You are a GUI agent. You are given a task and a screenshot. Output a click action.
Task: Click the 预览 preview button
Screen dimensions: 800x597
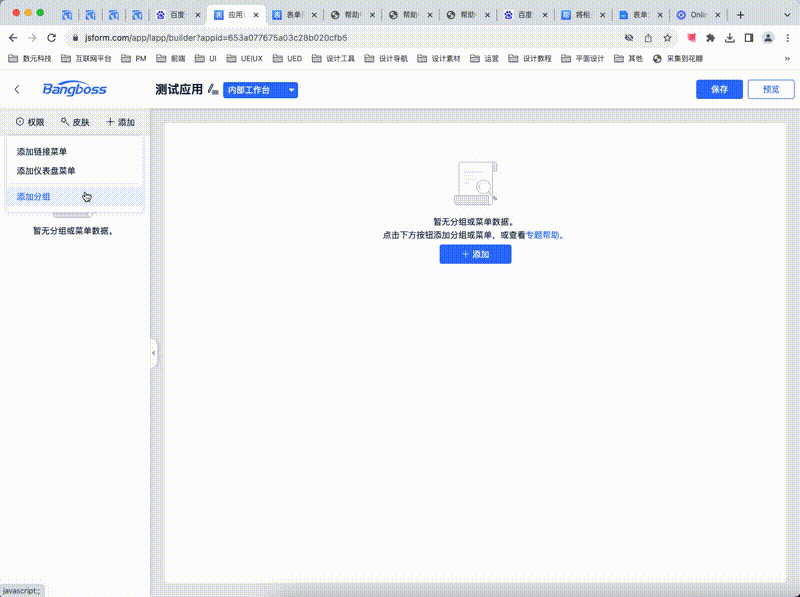click(x=771, y=89)
